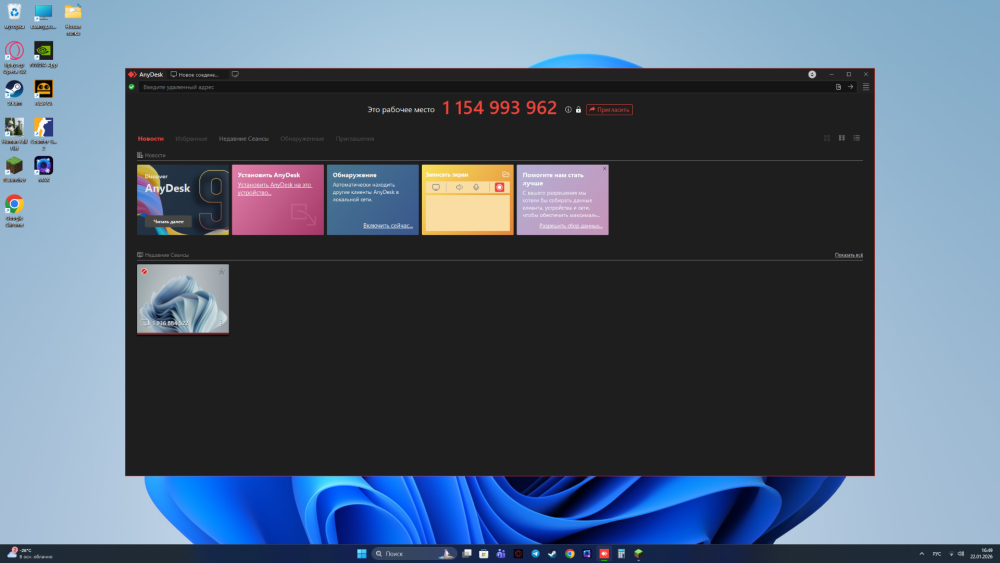Viewport: 1000px width, 563px height.
Task: Open Telegram from the taskbar
Action: point(535,553)
